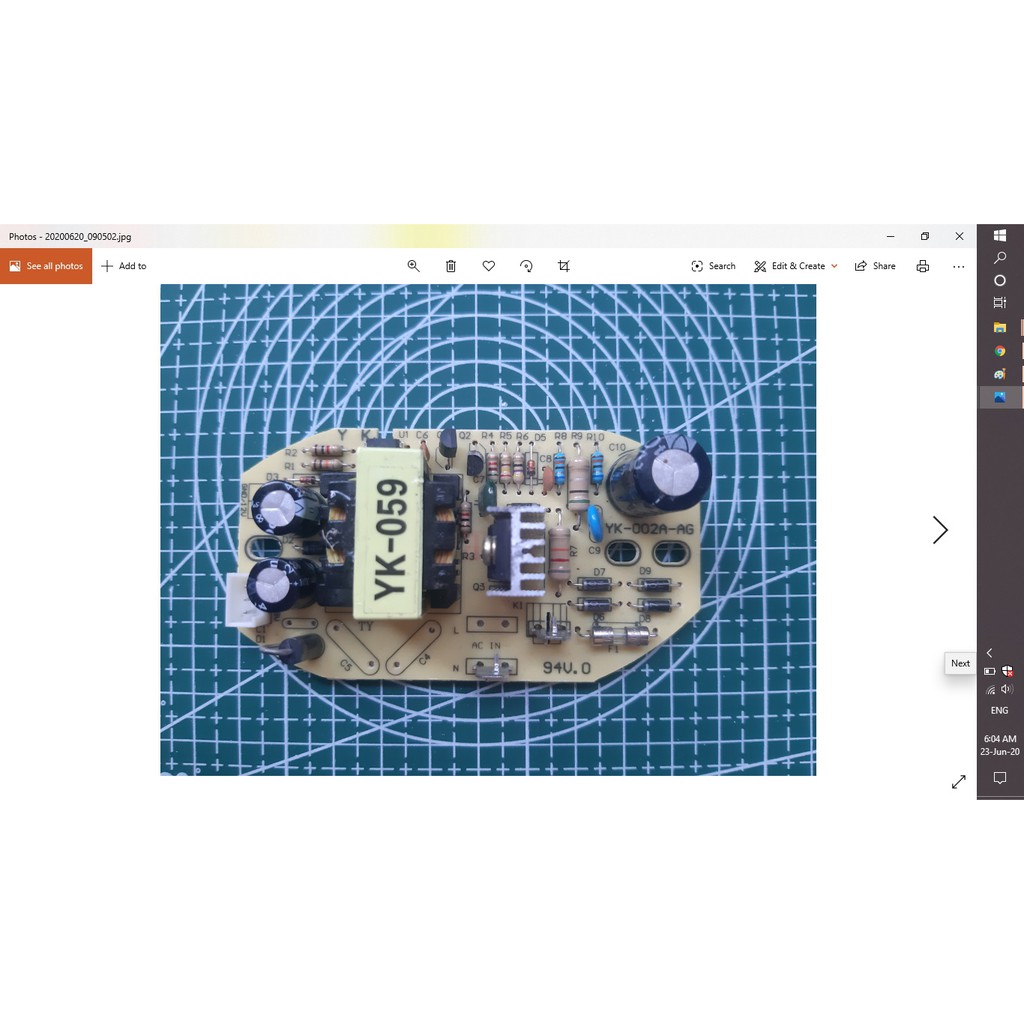Toggle ENG input language indicator
The image size is (1024, 1024).
pyautogui.click(x=999, y=710)
